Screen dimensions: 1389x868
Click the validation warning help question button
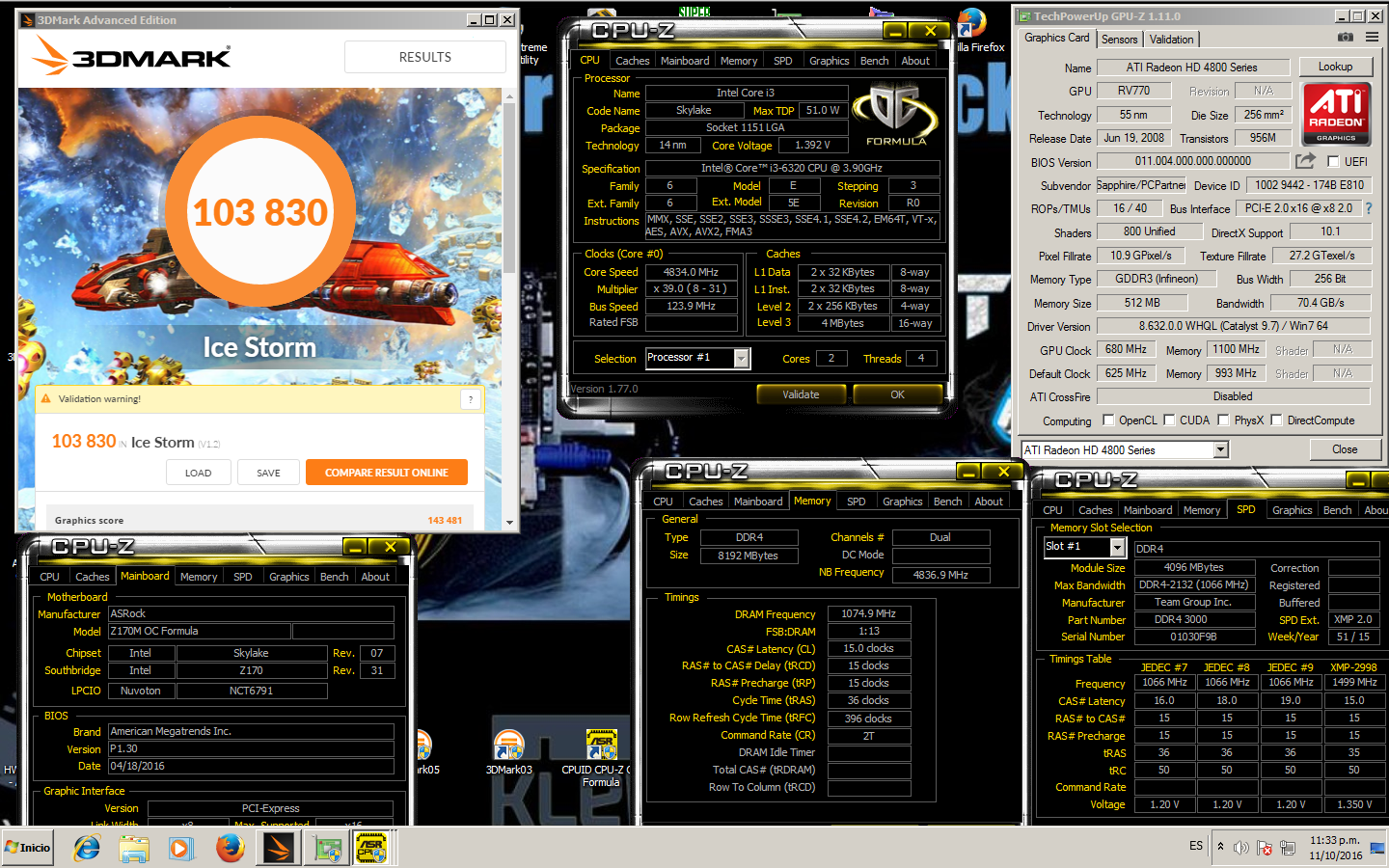pyautogui.click(x=471, y=399)
